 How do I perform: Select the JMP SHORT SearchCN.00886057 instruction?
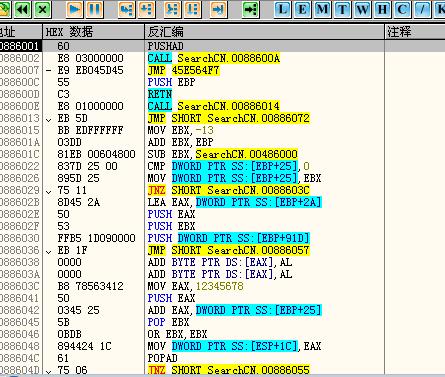pos(229,250)
